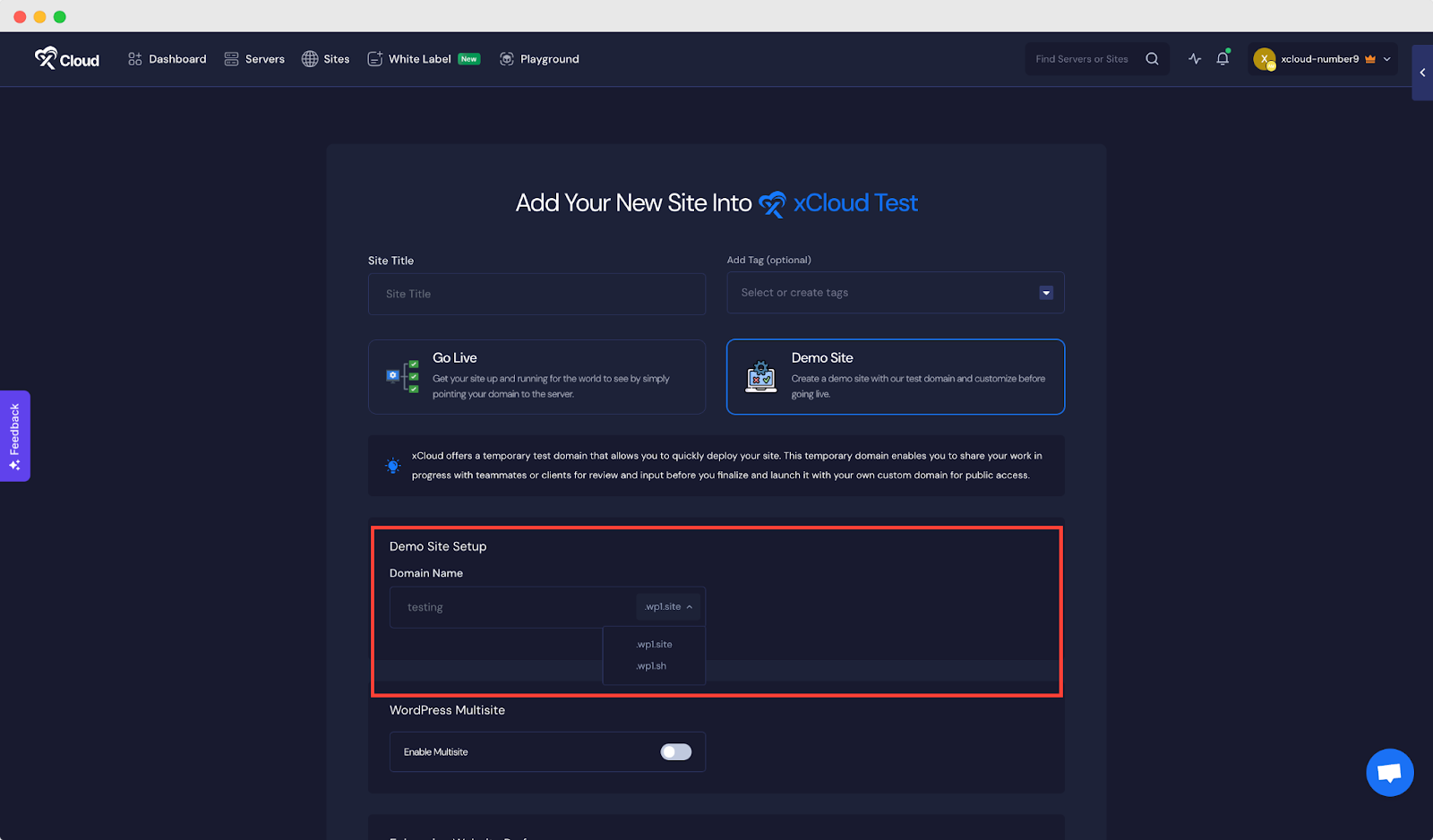
Task: Open the Feedback panel
Action: [x=14, y=436]
